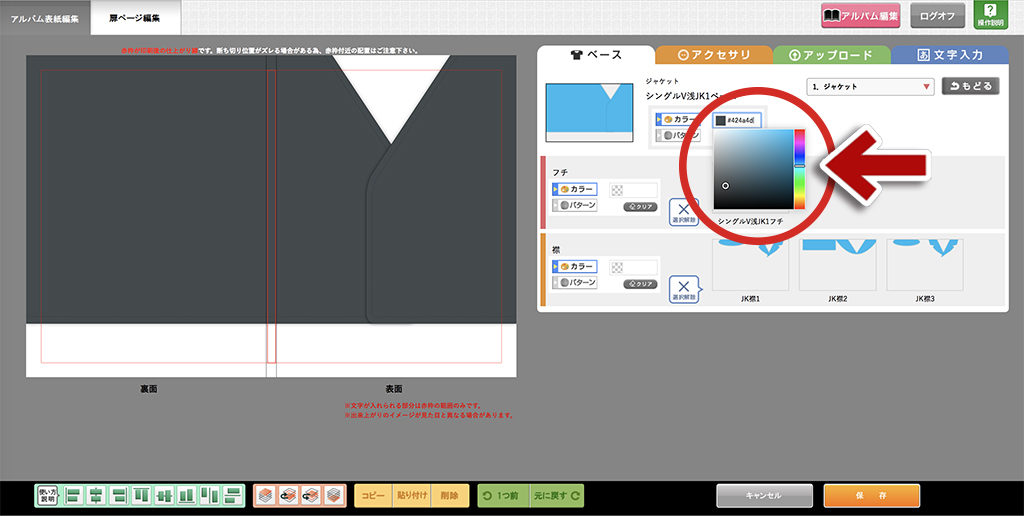This screenshot has height=516, width=1024.
Task: Click 選択解除 X icon in フチ section
Action: tap(683, 212)
